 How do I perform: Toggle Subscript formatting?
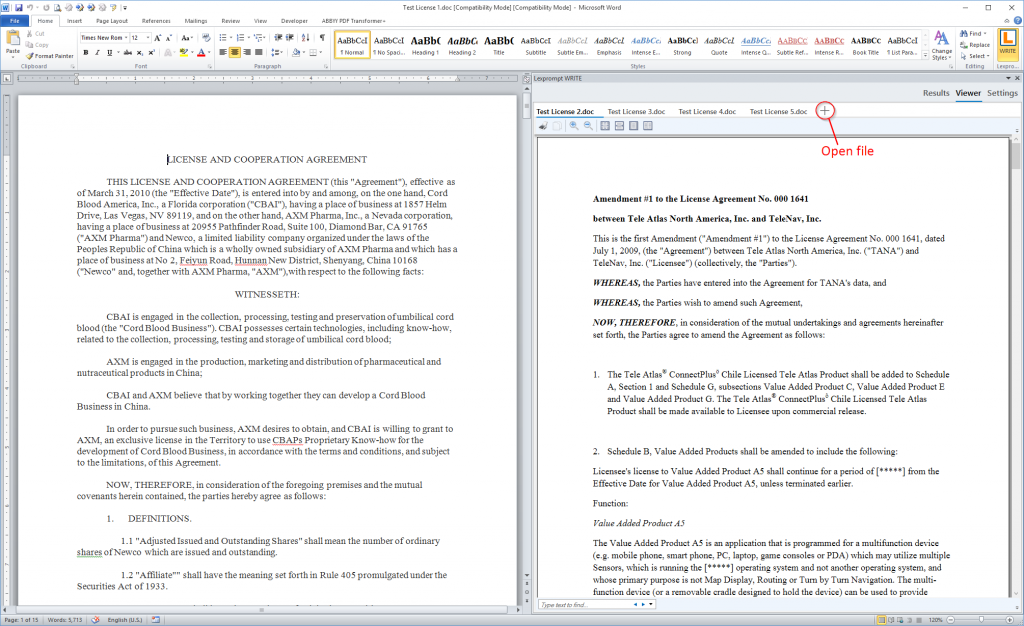click(140, 52)
